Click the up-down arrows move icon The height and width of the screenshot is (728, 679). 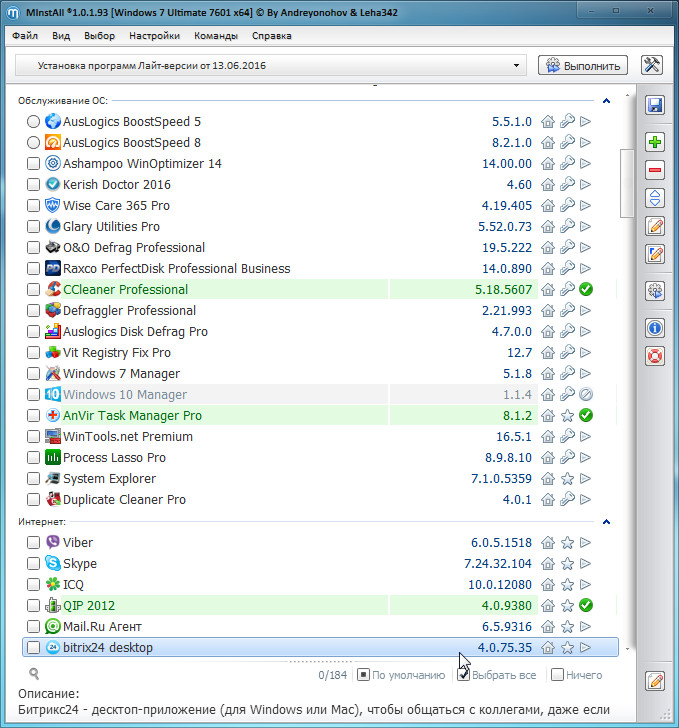click(x=655, y=198)
